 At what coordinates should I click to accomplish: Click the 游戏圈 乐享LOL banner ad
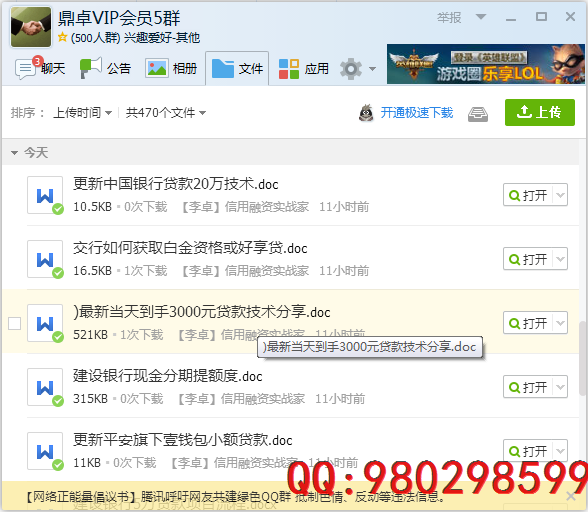pos(486,64)
